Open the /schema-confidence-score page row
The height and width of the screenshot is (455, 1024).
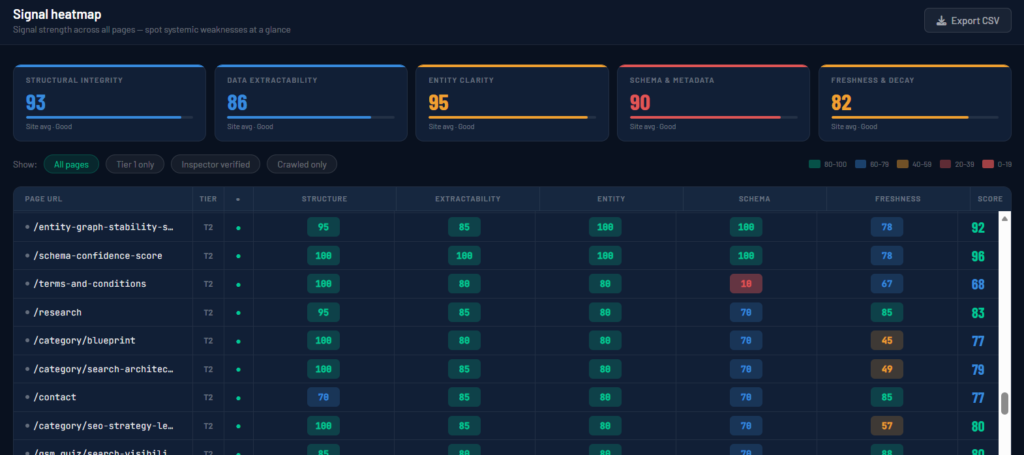click(506, 256)
